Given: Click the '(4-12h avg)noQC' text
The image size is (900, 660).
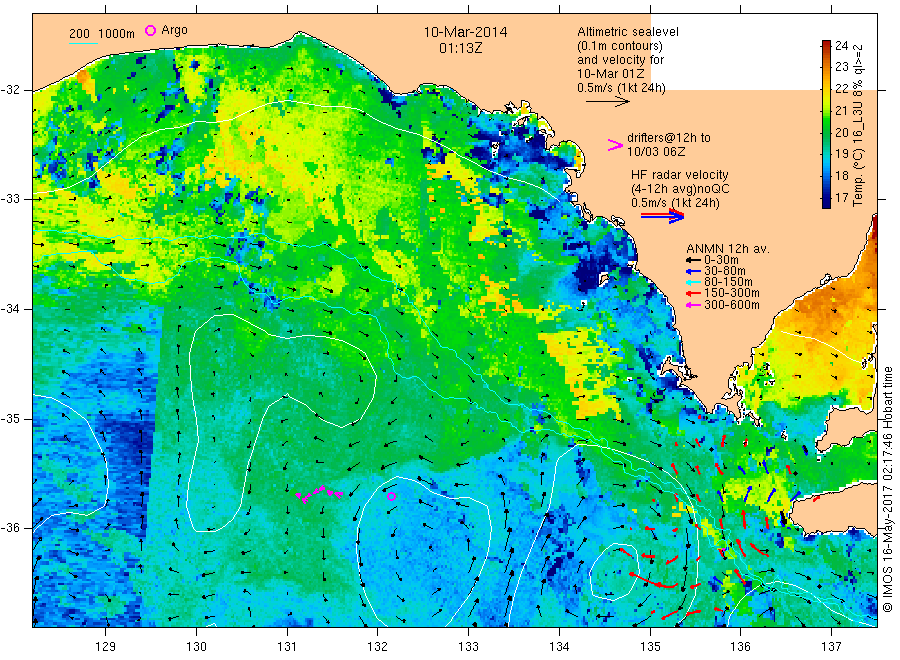Looking at the screenshot, I should tap(680, 189).
